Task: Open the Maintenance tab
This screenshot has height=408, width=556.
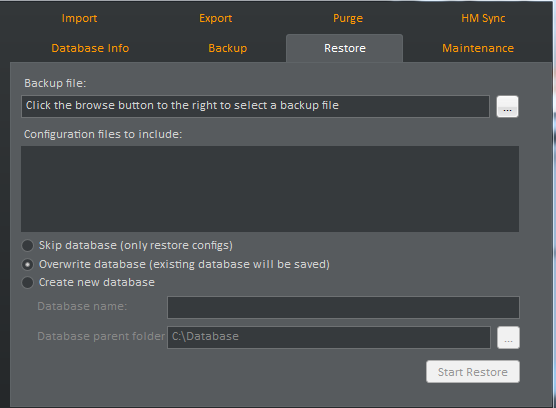Action: click(x=478, y=48)
